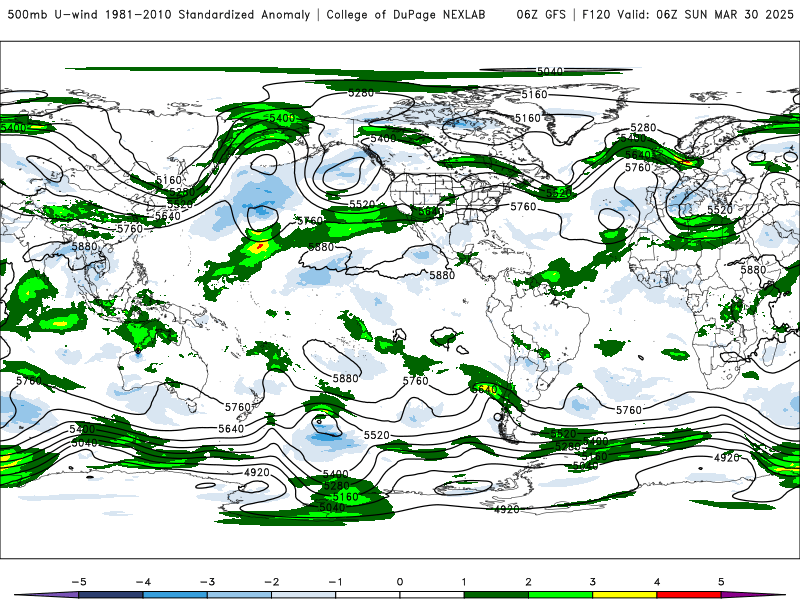
Task: Click the "-4" colorbar tick label
Action: pos(143,582)
